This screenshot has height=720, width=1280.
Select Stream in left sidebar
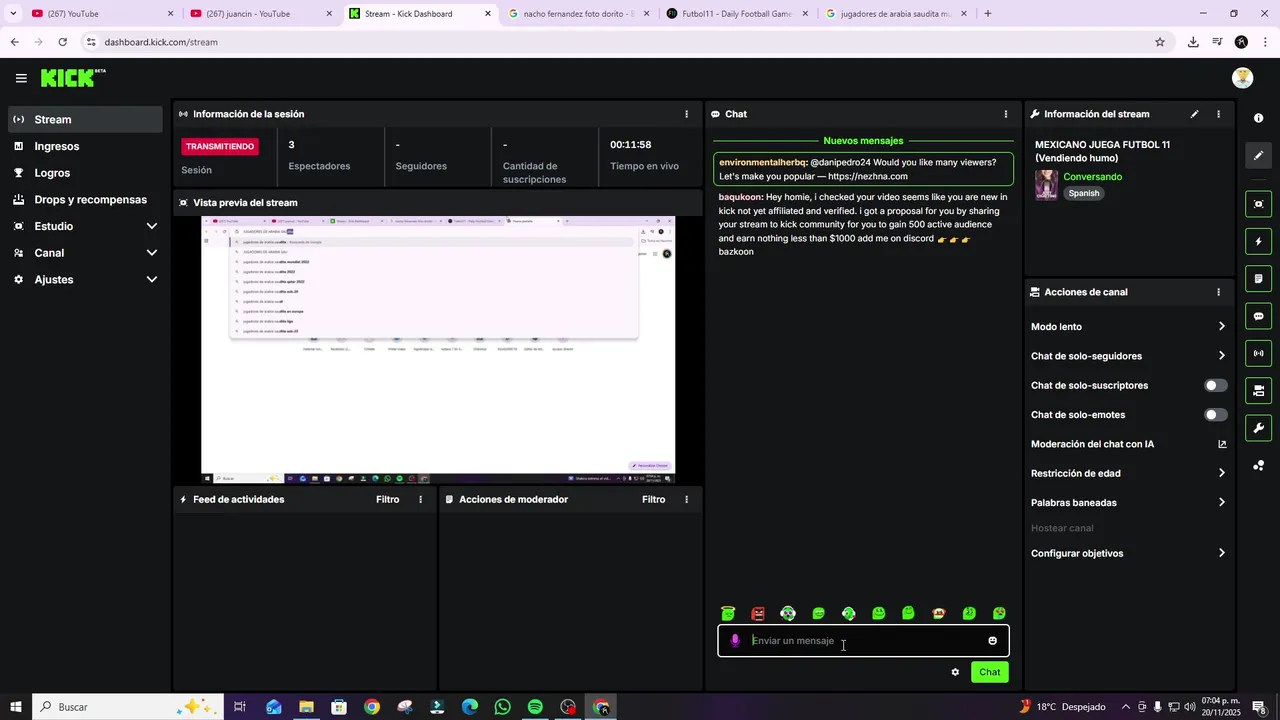[x=86, y=119]
